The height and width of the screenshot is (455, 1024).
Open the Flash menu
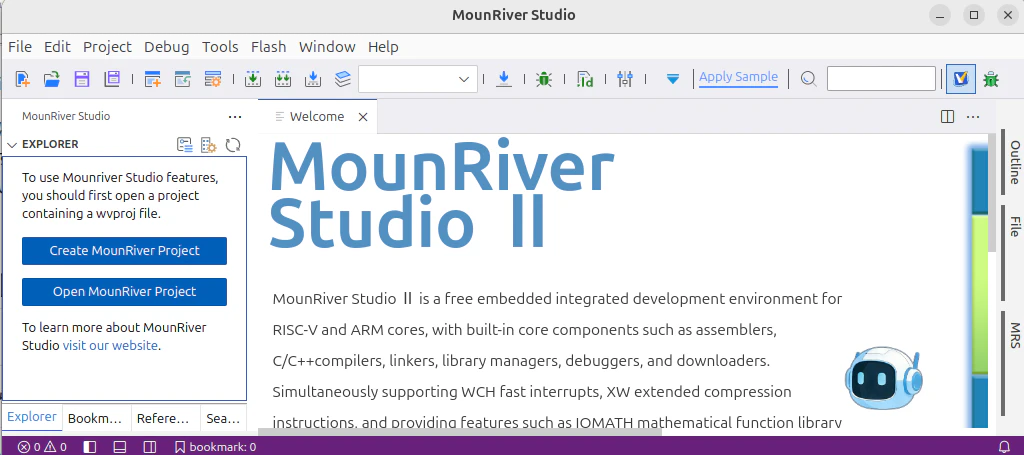(x=268, y=47)
